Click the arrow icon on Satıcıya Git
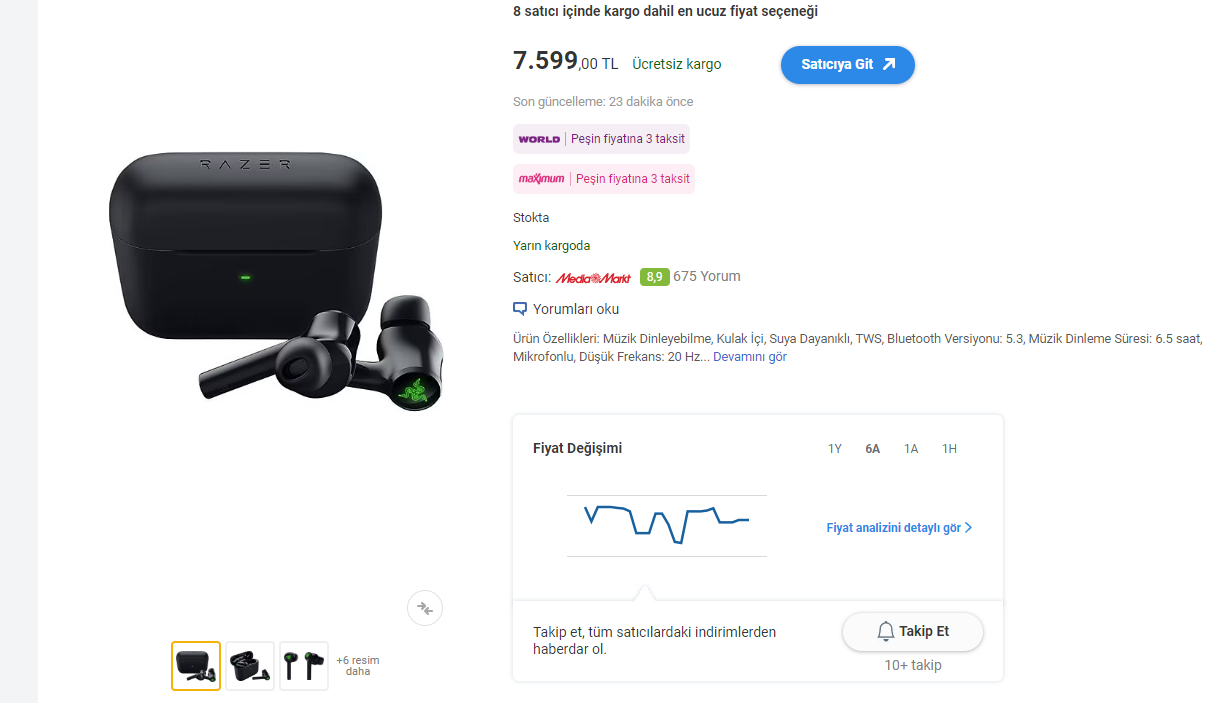The width and height of the screenshot is (1217, 703). click(x=889, y=64)
